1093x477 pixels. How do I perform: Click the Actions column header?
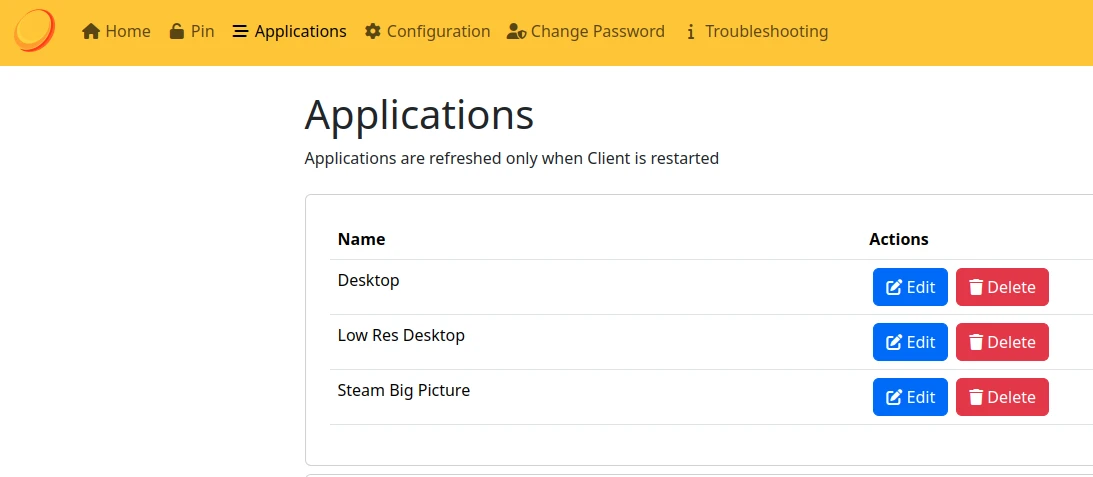pyautogui.click(x=898, y=240)
